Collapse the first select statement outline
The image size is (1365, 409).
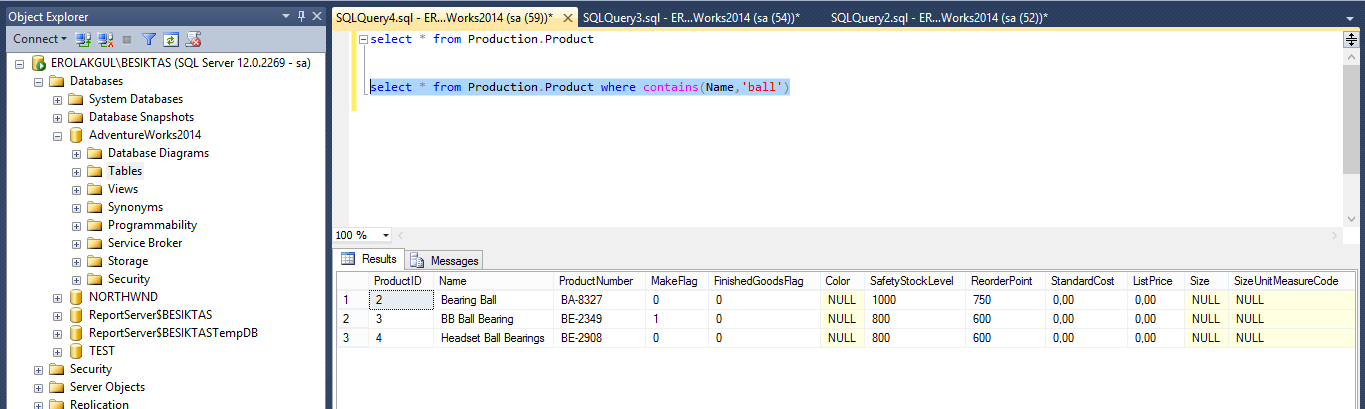tap(363, 39)
